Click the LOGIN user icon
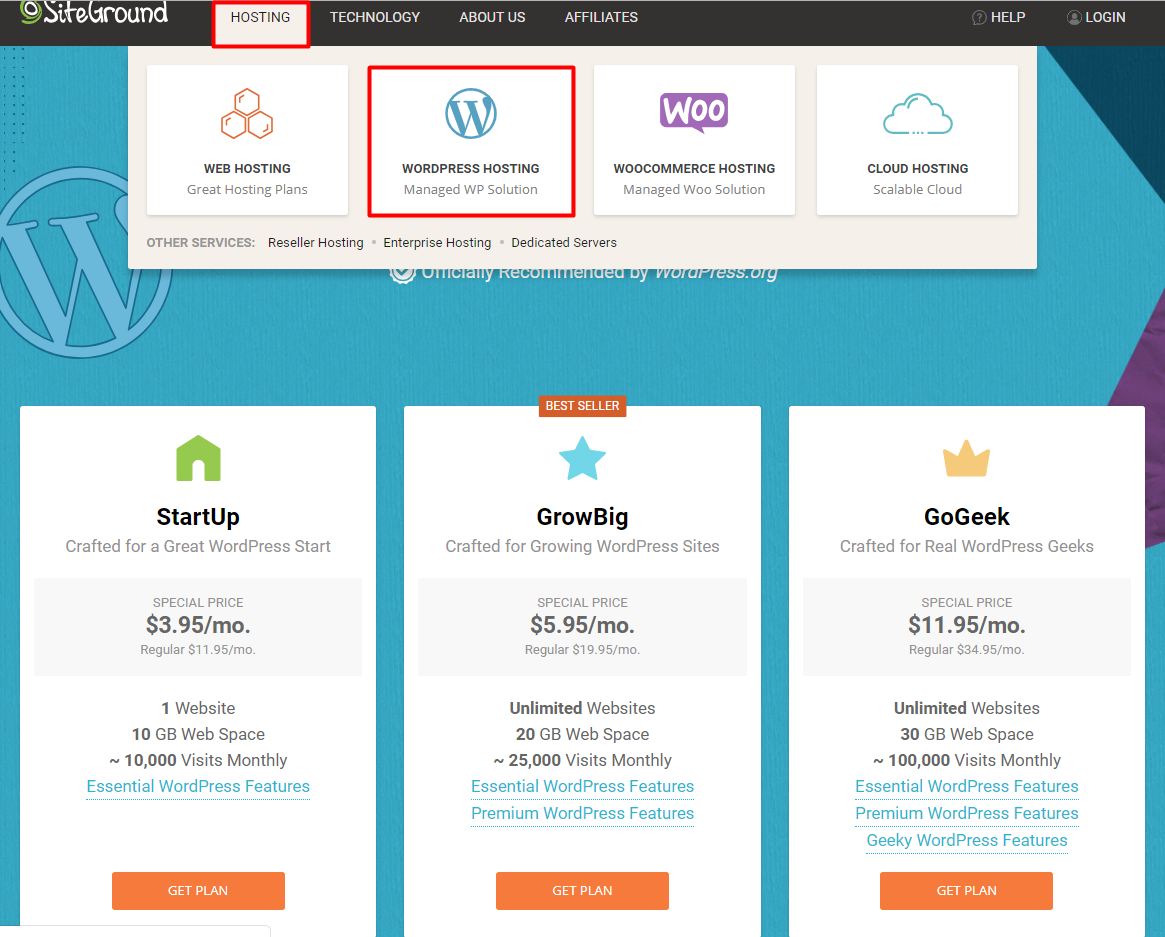Viewport: 1165px width, 937px height. tap(1074, 17)
